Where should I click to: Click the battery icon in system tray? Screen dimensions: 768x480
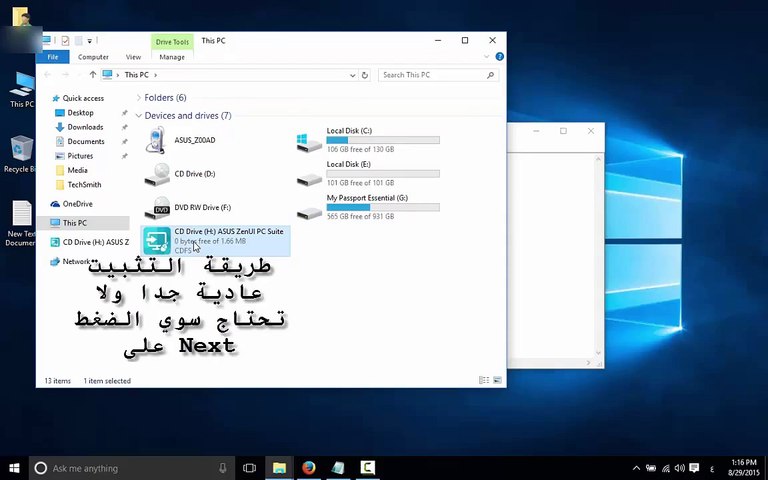coord(651,468)
